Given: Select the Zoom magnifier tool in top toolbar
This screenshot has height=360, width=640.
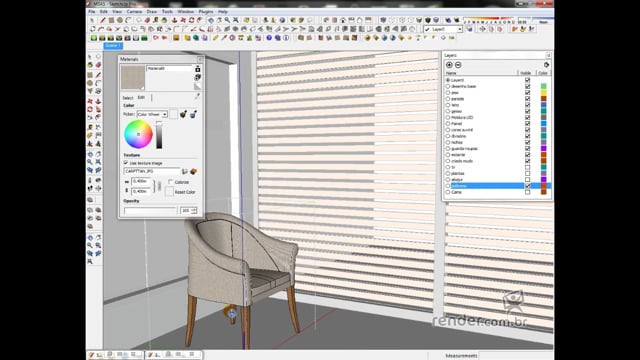Looking at the screenshot, I should coord(227,20).
